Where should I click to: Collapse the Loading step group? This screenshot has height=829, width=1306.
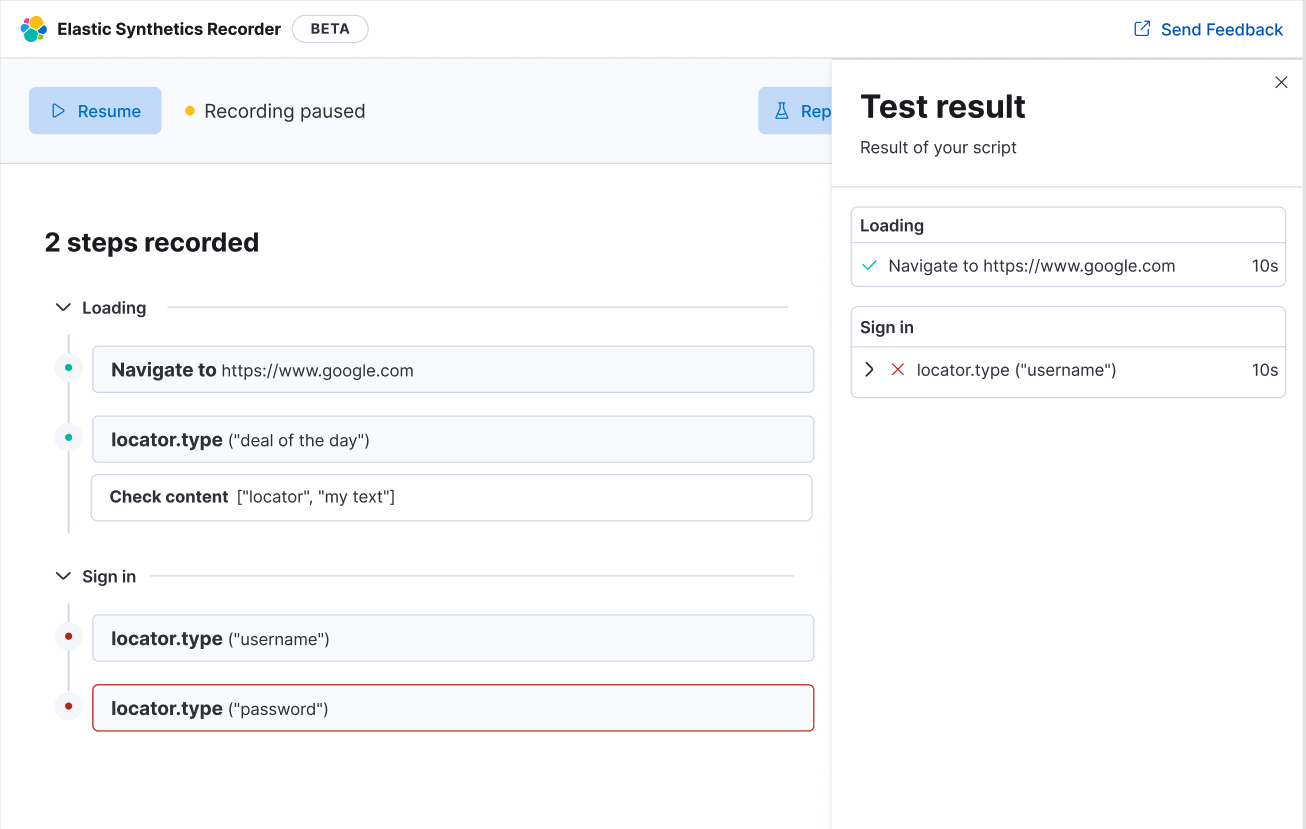pos(63,308)
